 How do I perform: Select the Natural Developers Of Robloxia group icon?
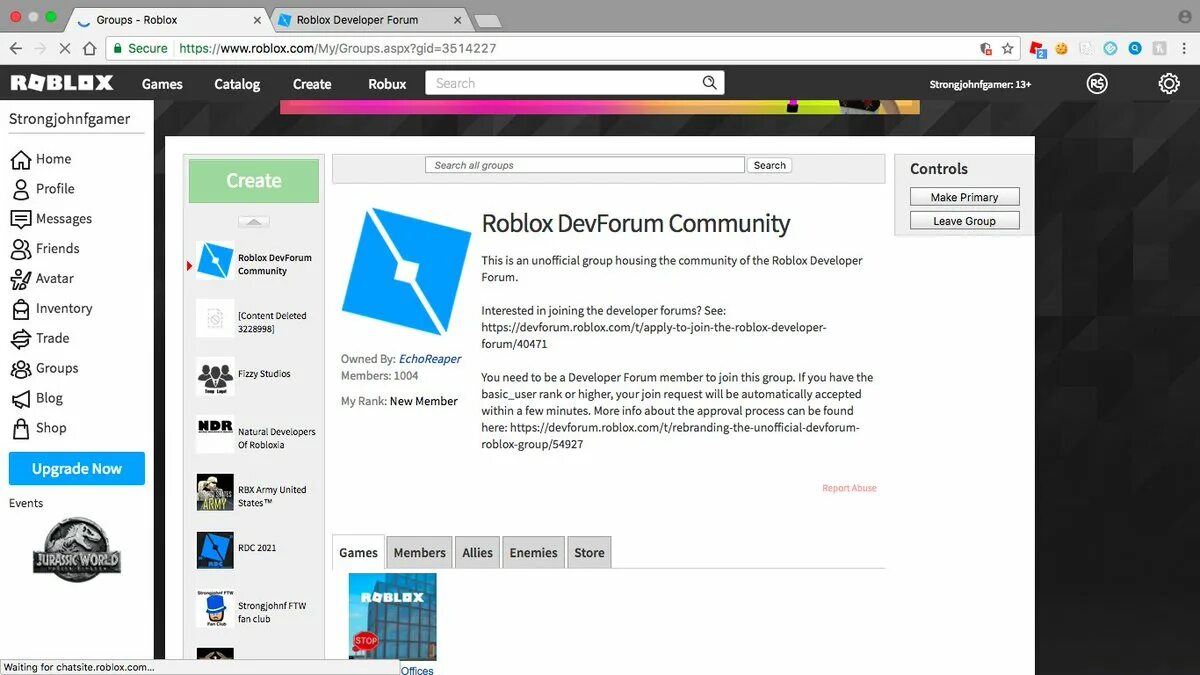coord(215,435)
